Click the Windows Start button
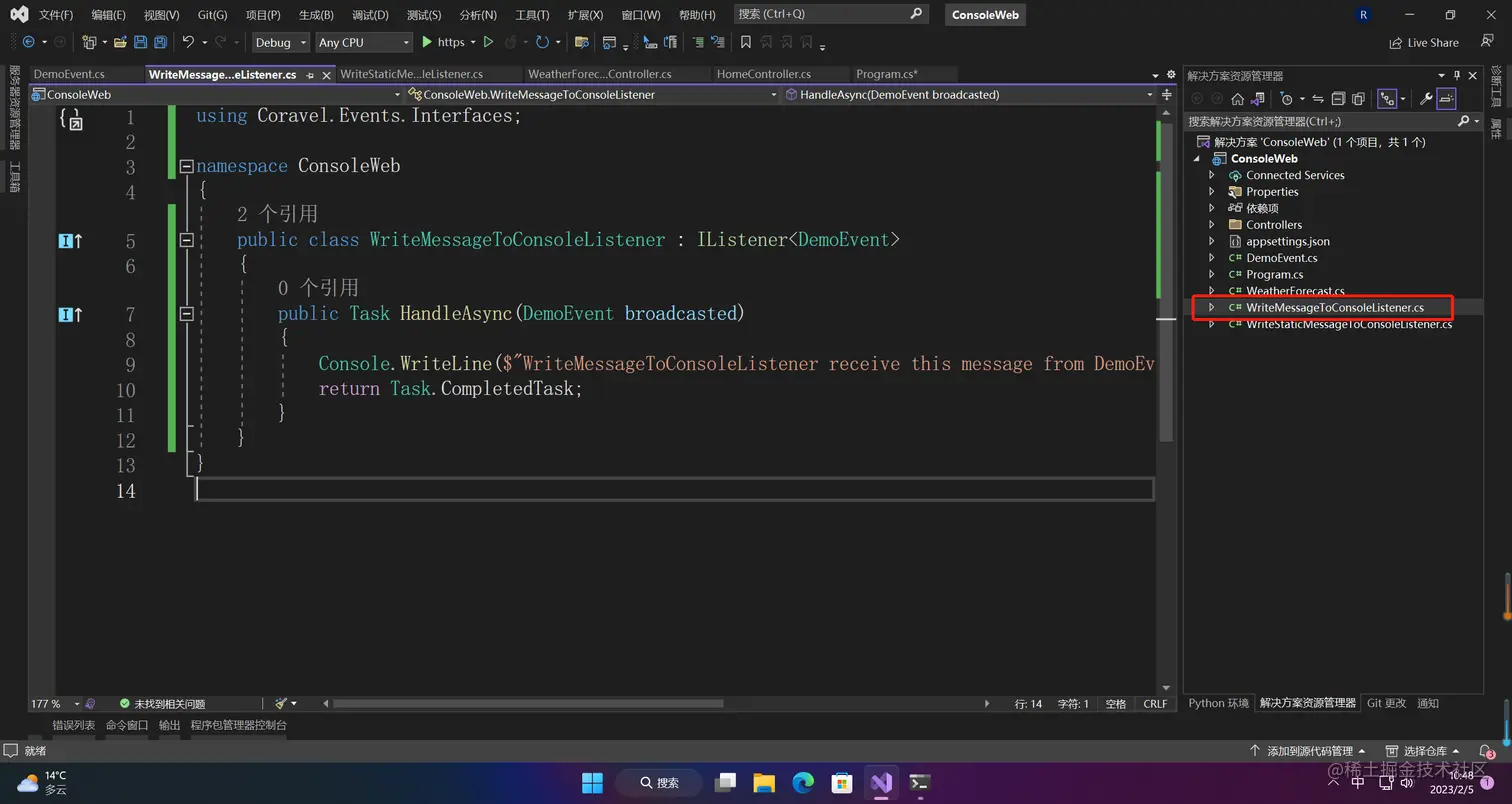 point(592,783)
